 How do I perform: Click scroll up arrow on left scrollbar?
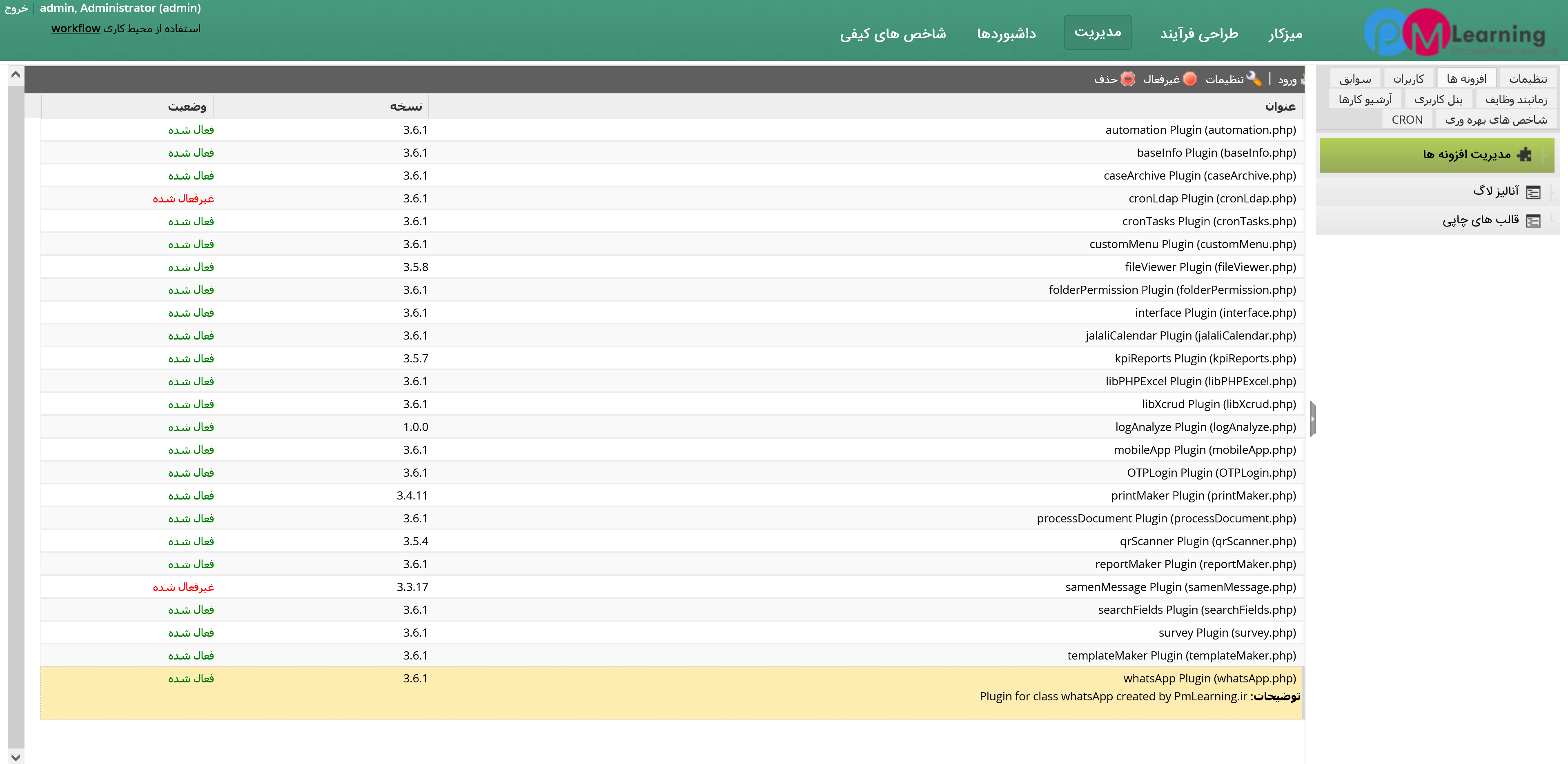[x=16, y=74]
